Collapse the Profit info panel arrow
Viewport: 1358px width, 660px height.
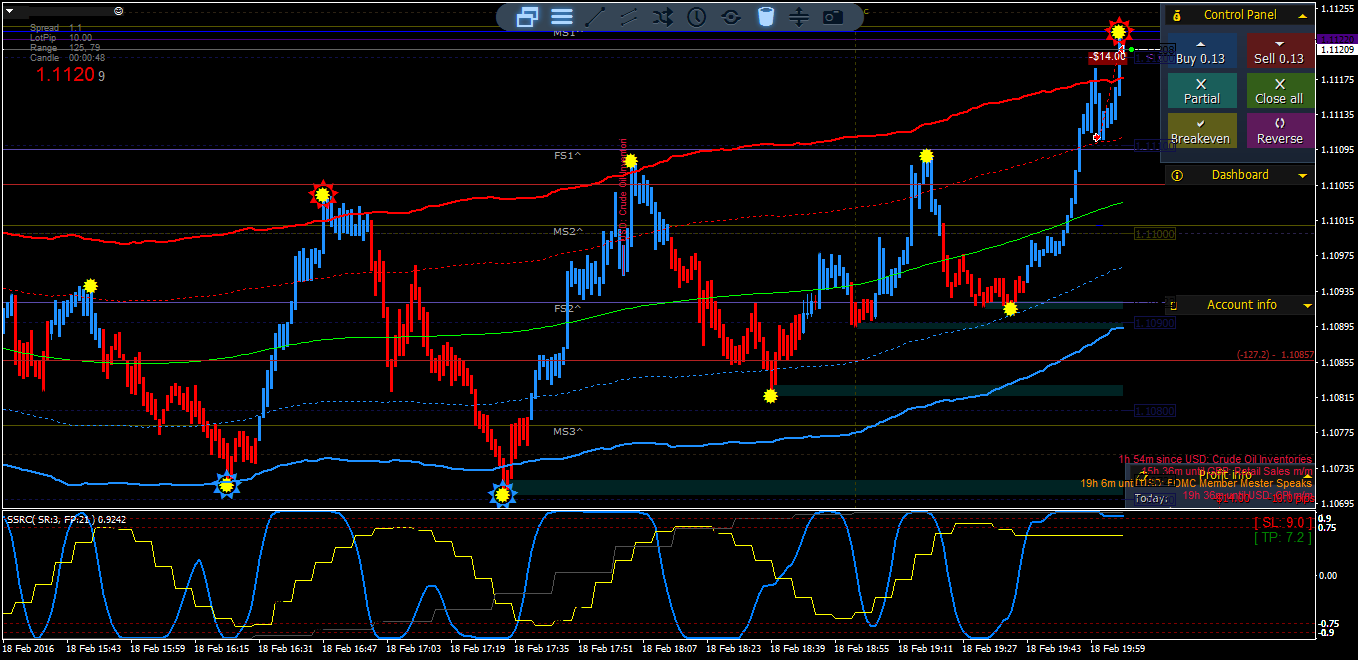click(x=1306, y=475)
